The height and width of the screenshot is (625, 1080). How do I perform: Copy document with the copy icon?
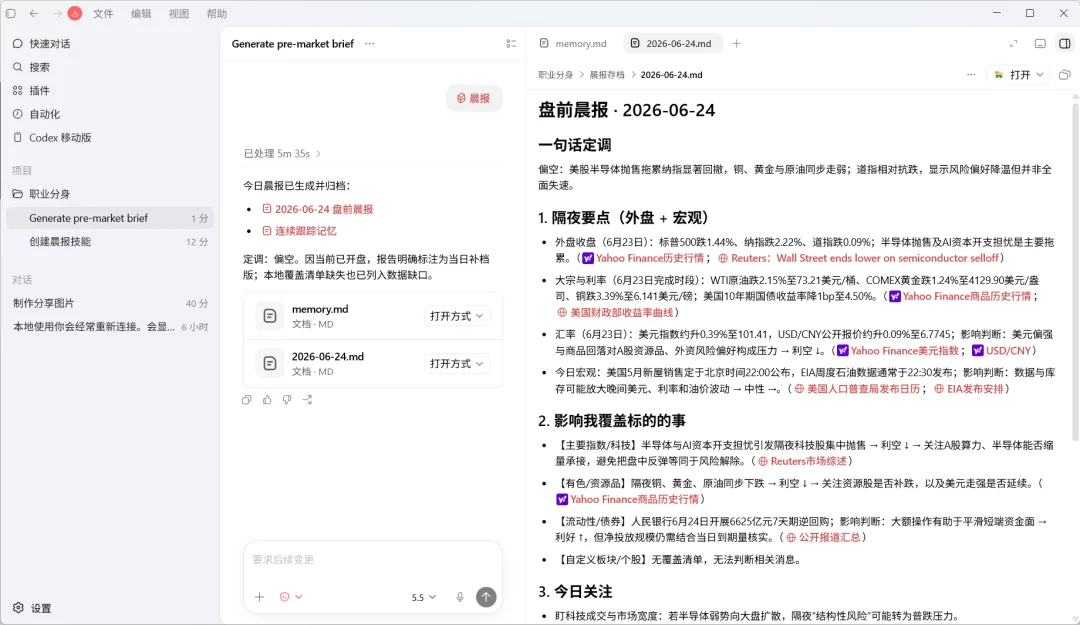1065,74
